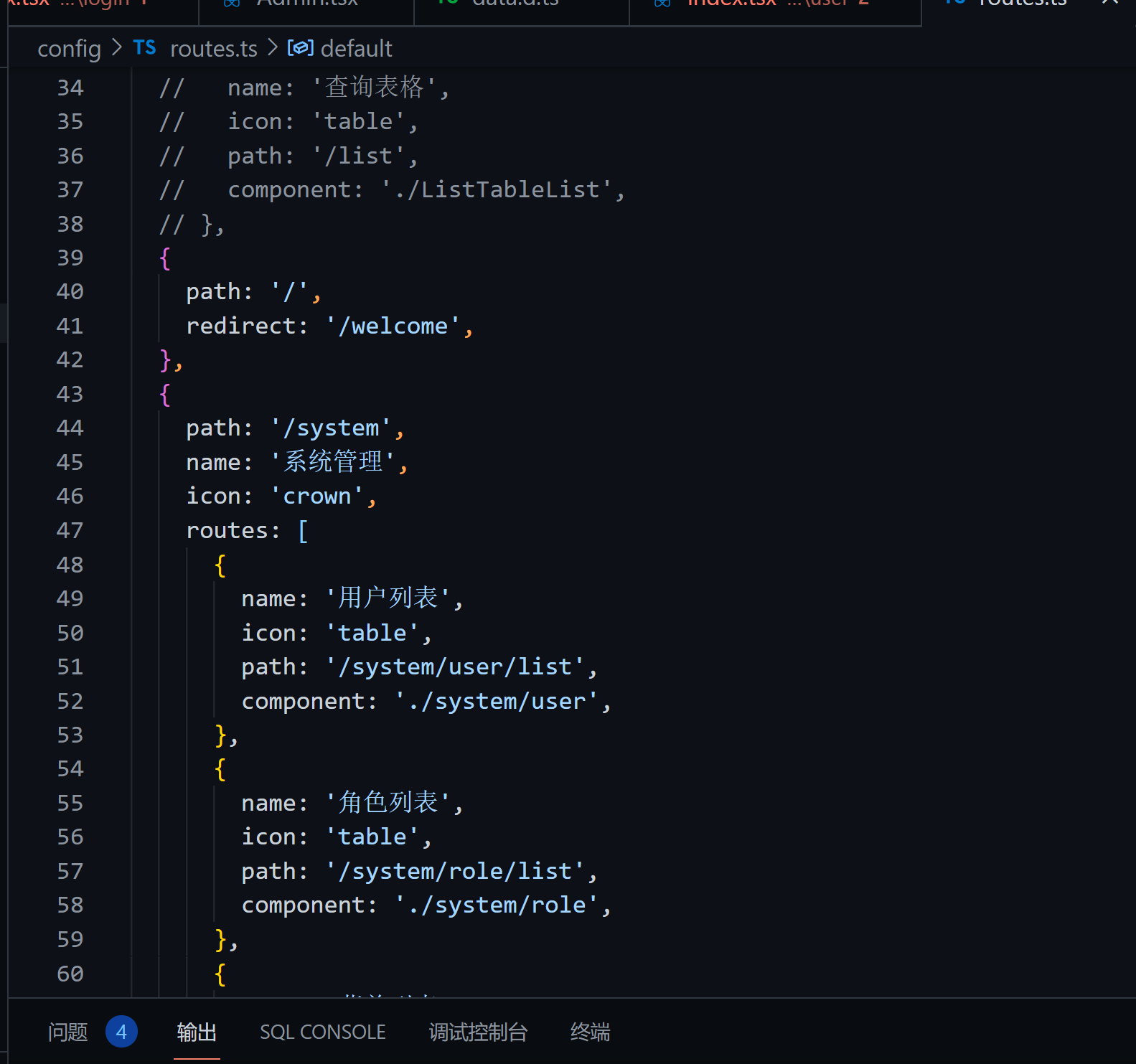The image size is (1136, 1064).
Task: Click the path key on line 57
Action: pos(268,871)
